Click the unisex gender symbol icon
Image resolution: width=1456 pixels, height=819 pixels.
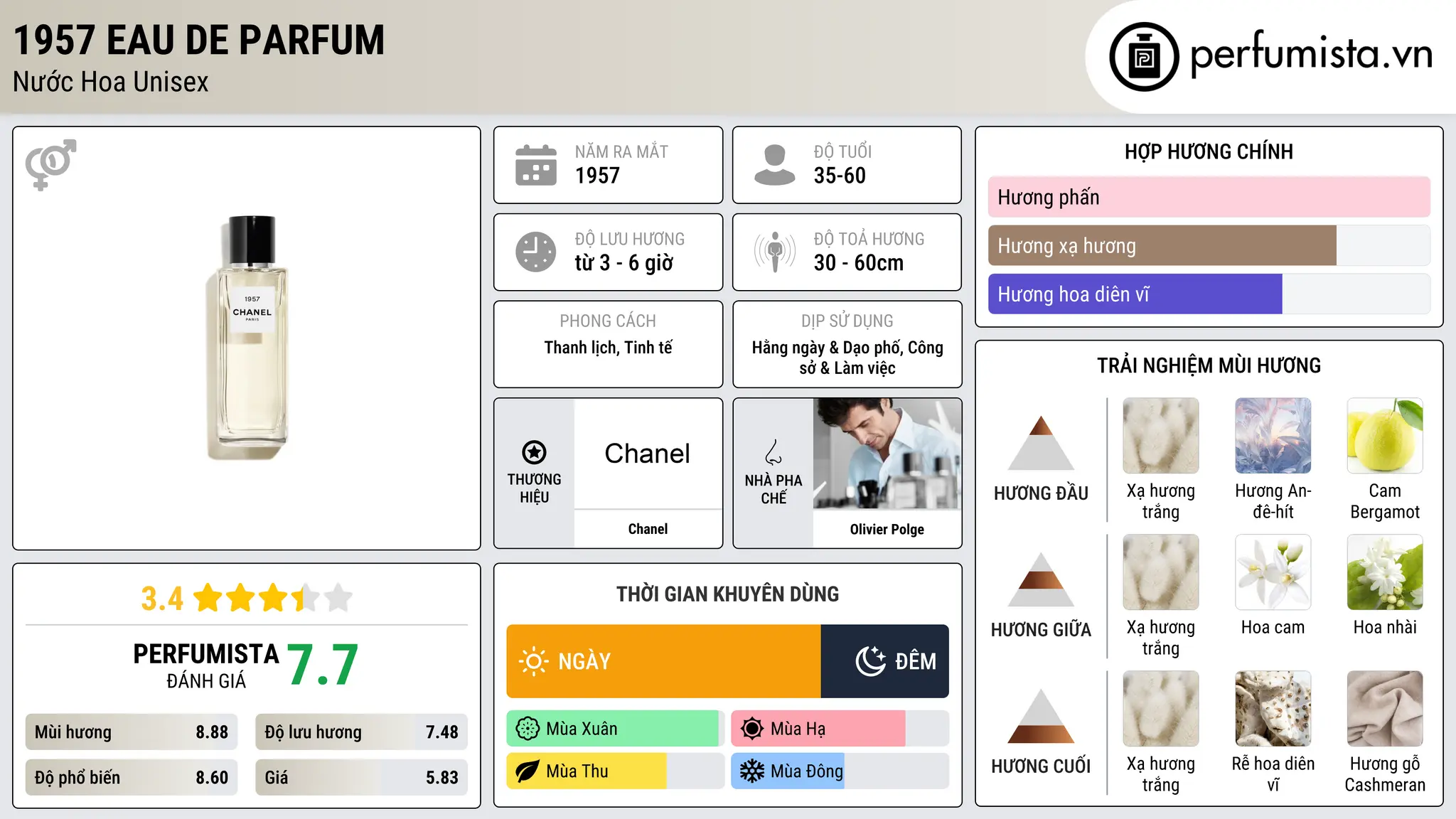50,164
